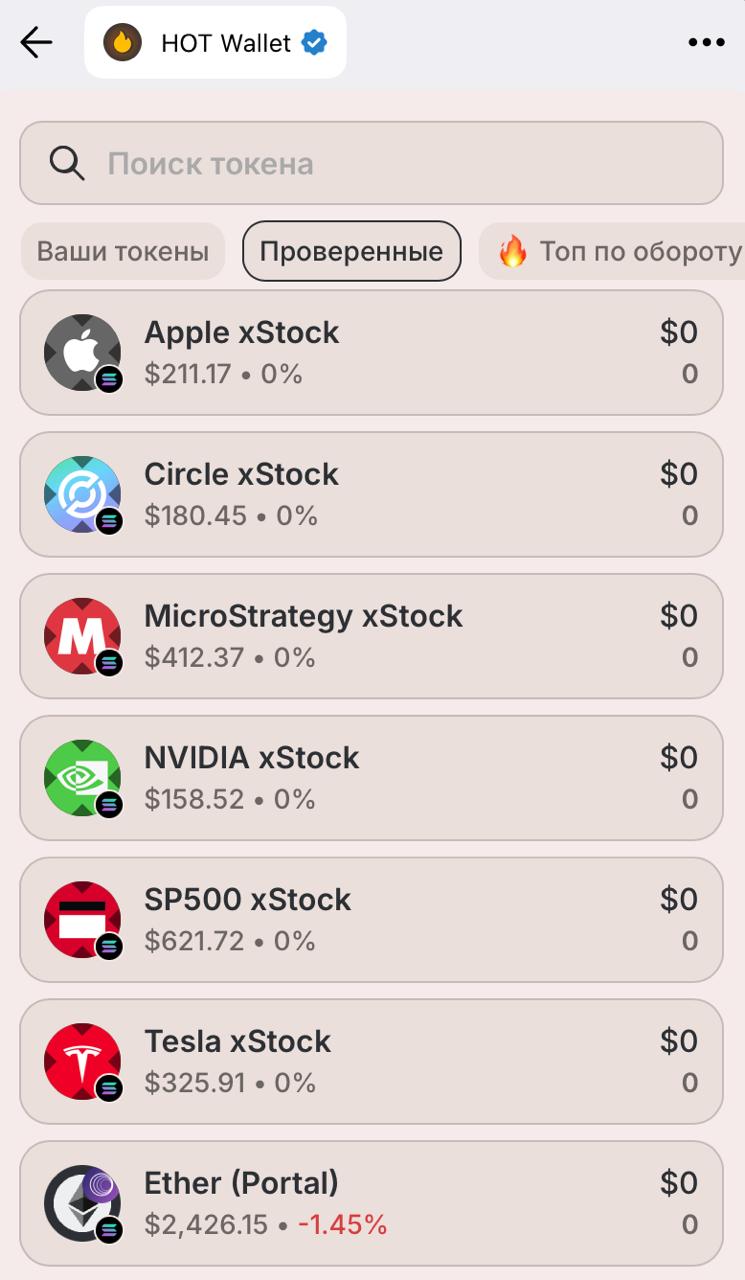The width and height of the screenshot is (745, 1280).
Task: Click the Apple xStock logo icon
Action: click(x=83, y=353)
